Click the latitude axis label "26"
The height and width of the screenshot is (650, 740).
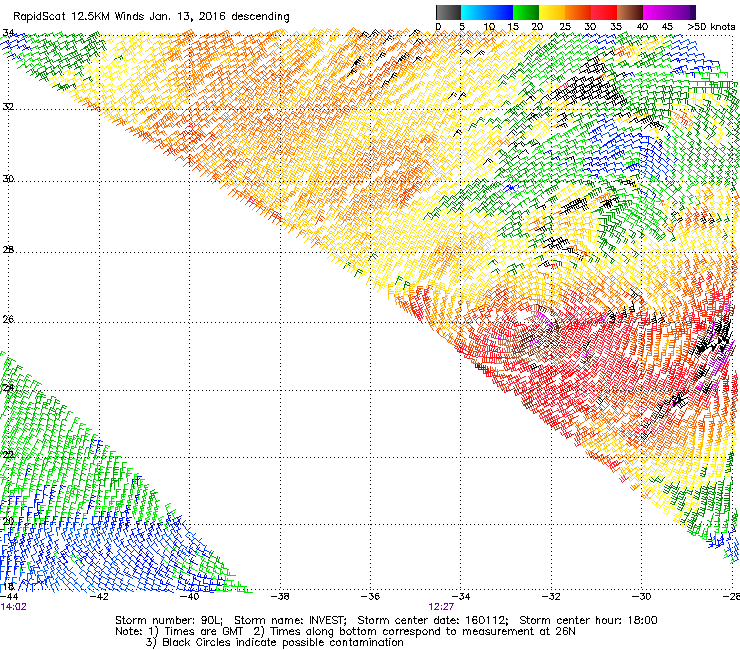[8, 320]
